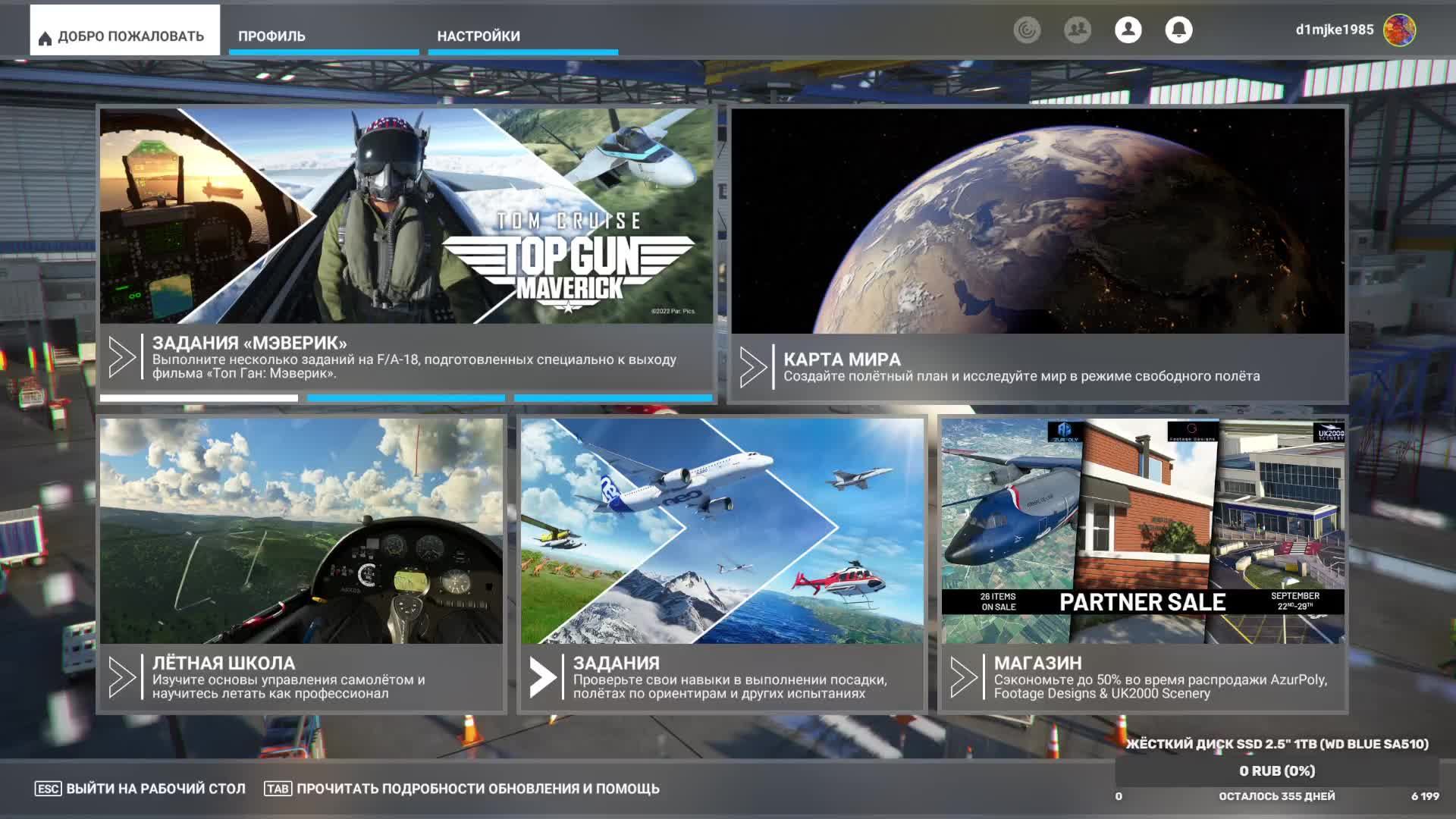Click the Карта мира description text
This screenshot has width=1456, height=819.
coord(1021,376)
